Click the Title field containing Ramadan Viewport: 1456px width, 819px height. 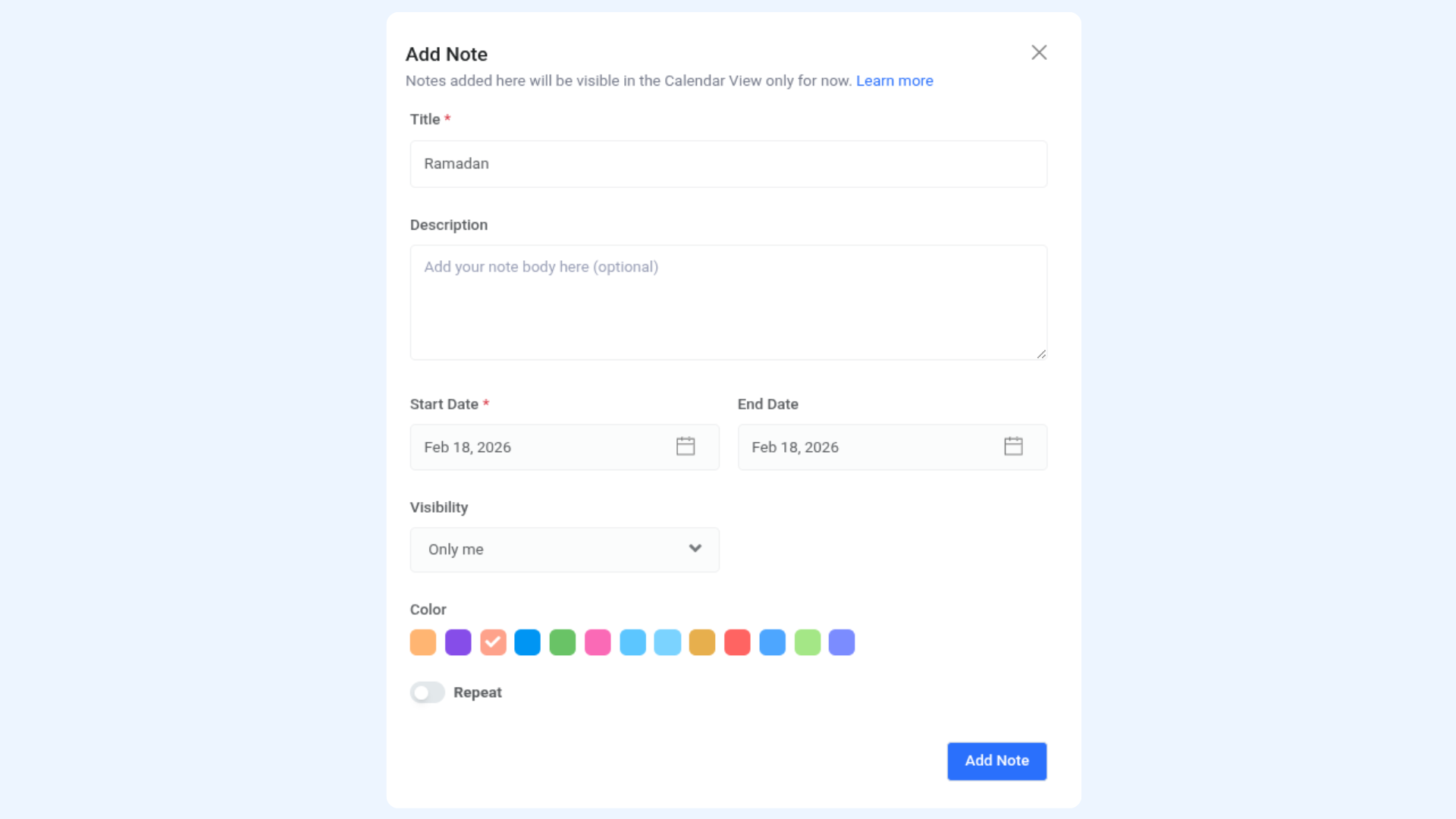coord(728,164)
